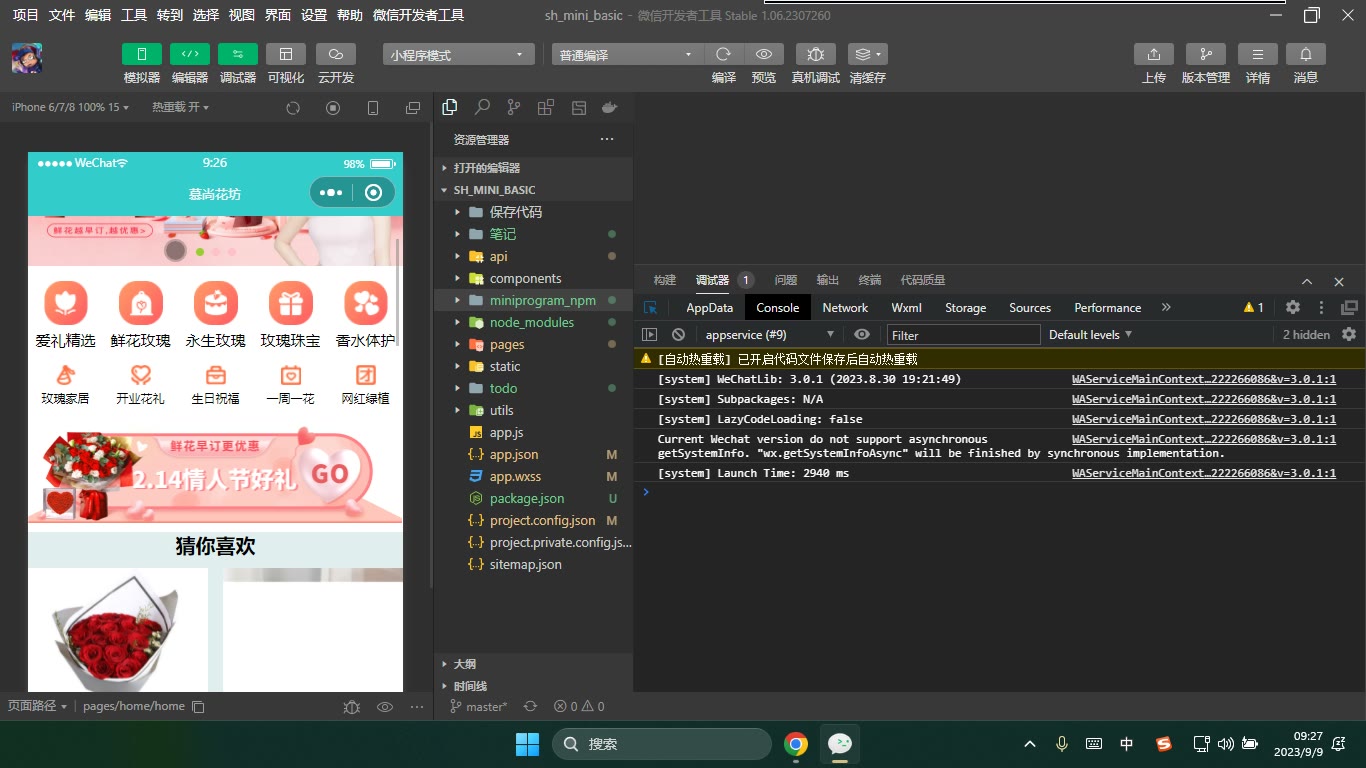Screen dimensions: 1366x768
Task: Collapse the SH_MINI_BASIC project root
Action: pos(534,190)
